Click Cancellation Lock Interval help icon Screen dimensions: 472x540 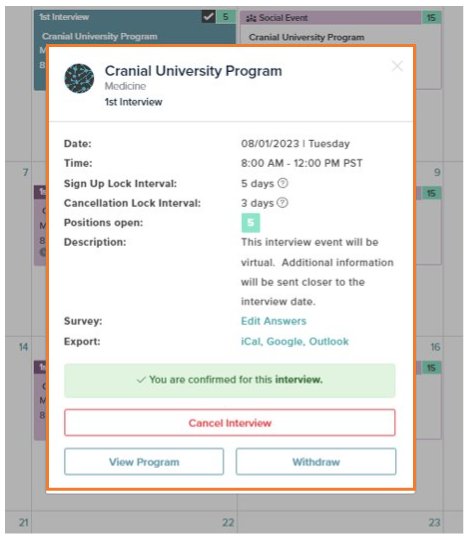tap(283, 203)
